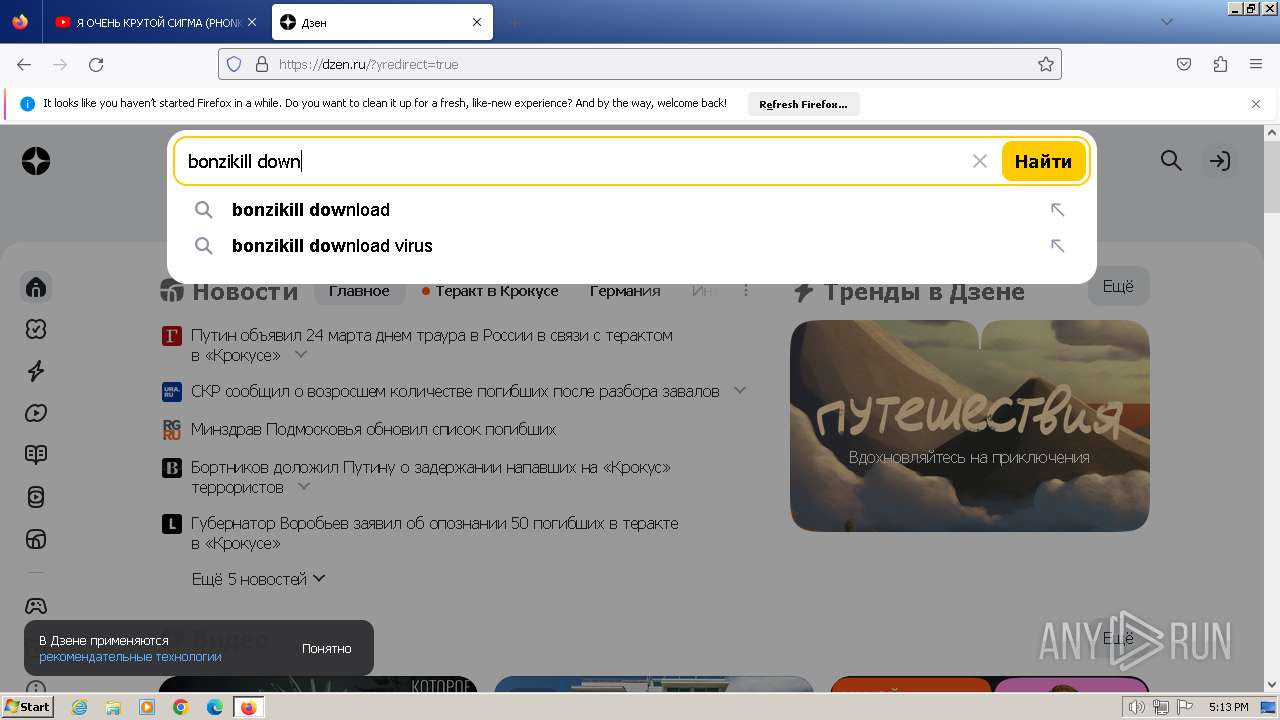Fill query with 'bonzikill download' arrow
Viewport: 1280px width, 720px height.
click(x=1057, y=210)
